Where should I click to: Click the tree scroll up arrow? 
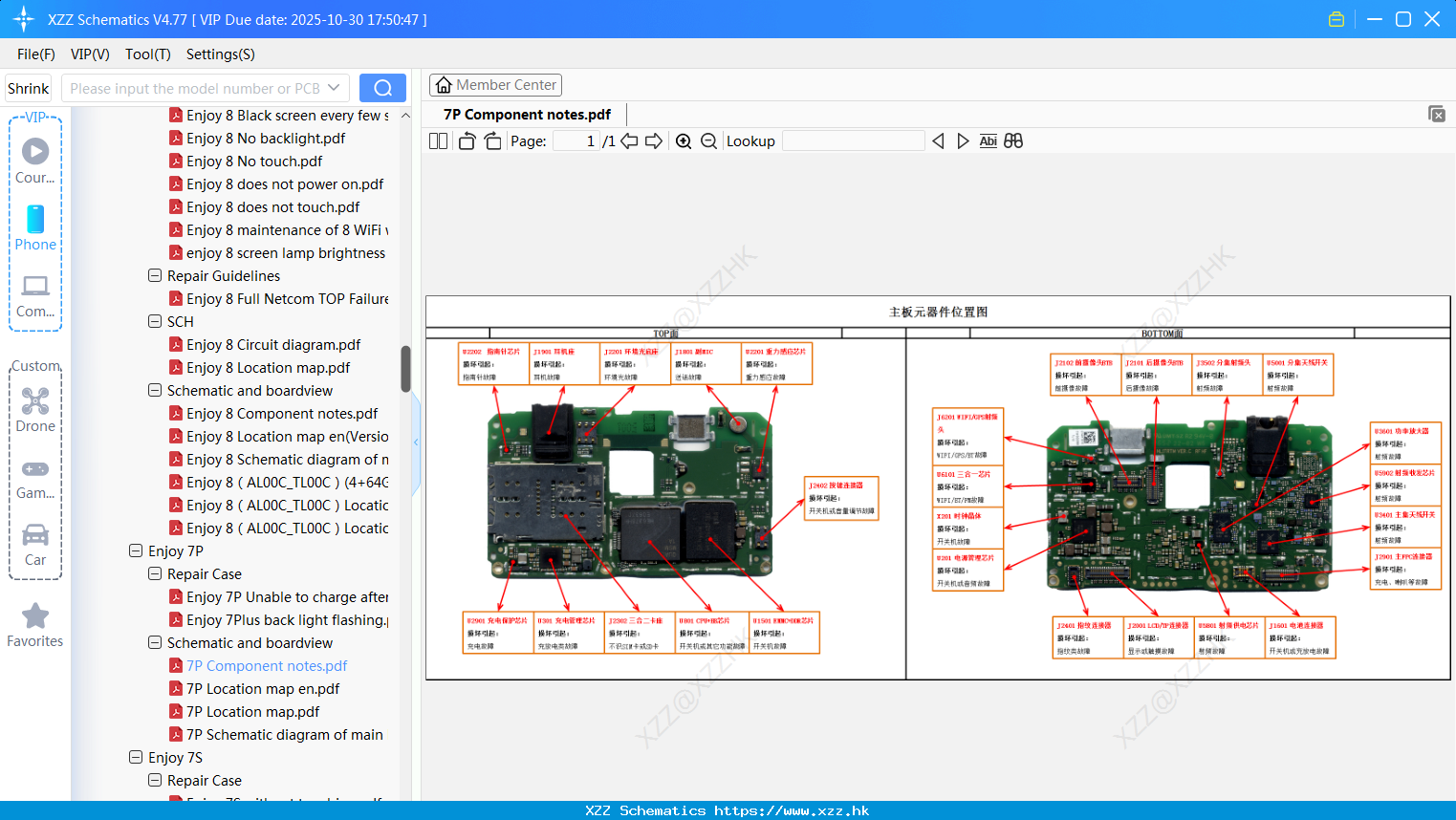[405, 116]
